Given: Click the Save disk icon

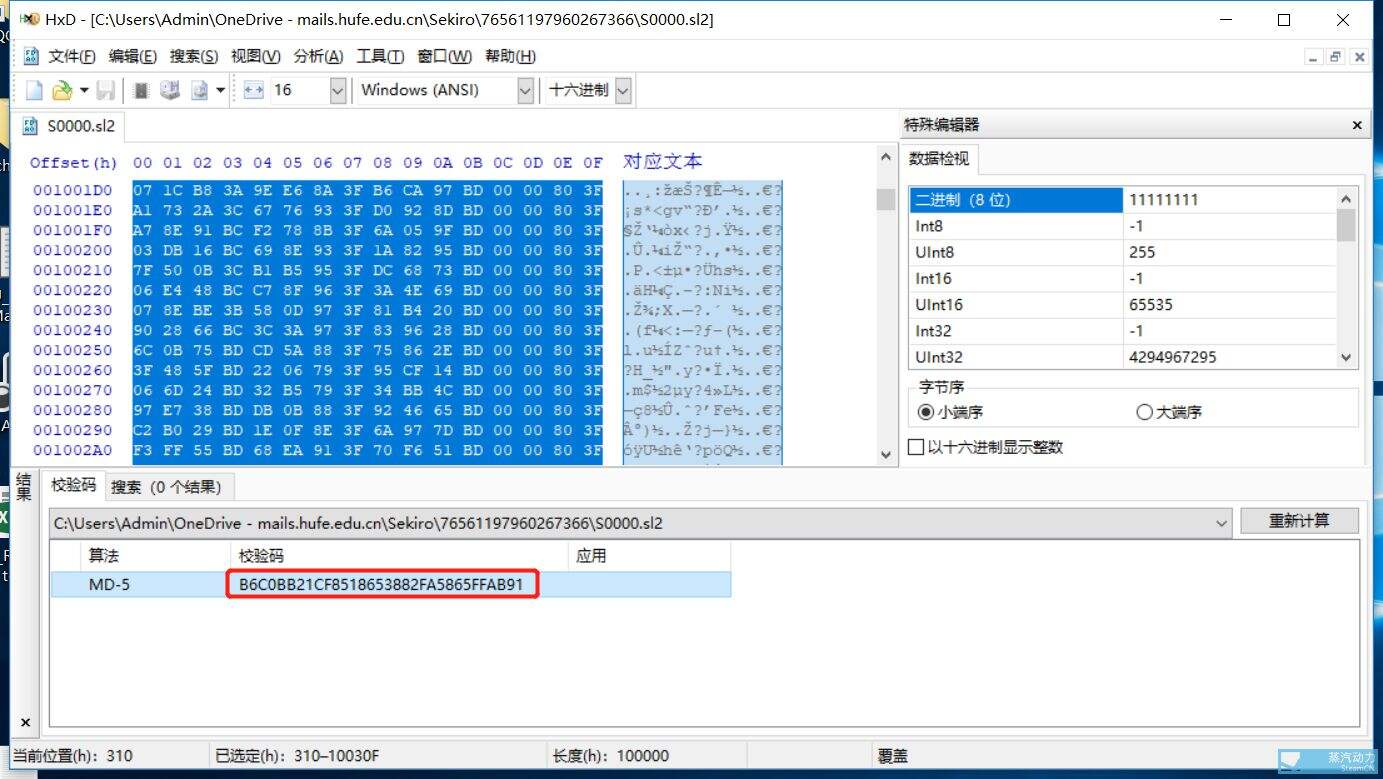Looking at the screenshot, I should pyautogui.click(x=105, y=90).
